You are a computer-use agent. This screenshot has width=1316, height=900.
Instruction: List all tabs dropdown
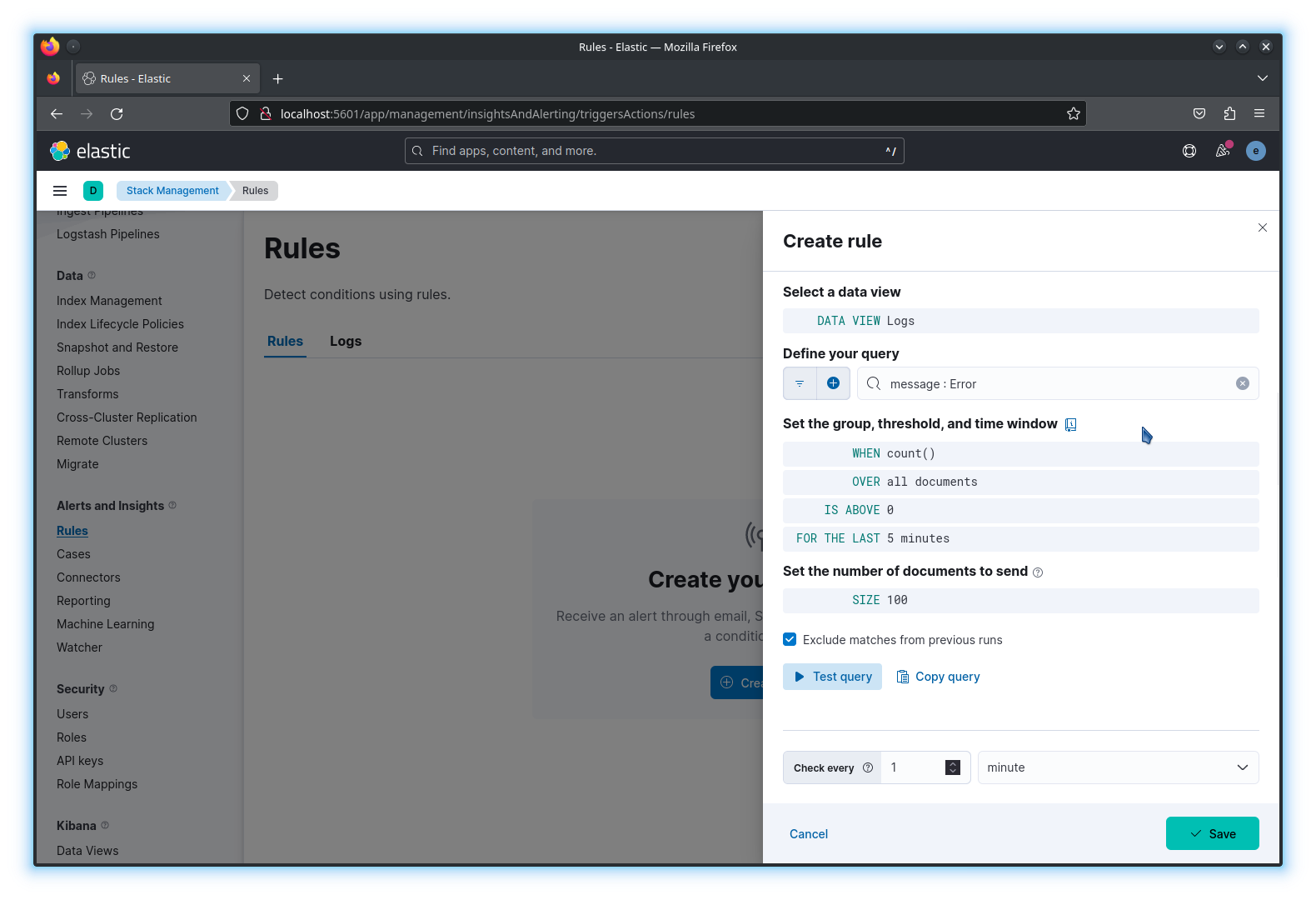pos(1263,78)
